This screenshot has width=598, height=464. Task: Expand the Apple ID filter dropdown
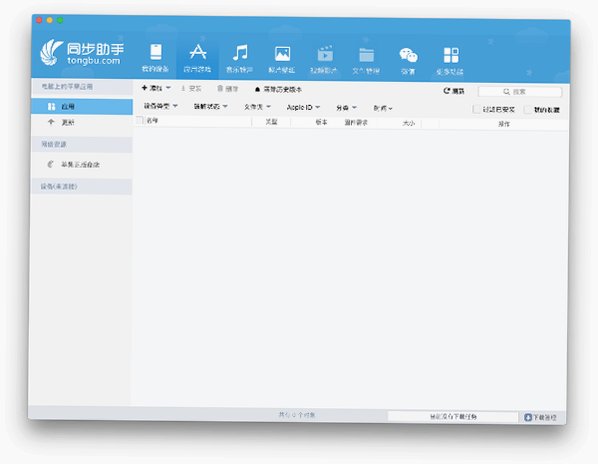point(303,108)
